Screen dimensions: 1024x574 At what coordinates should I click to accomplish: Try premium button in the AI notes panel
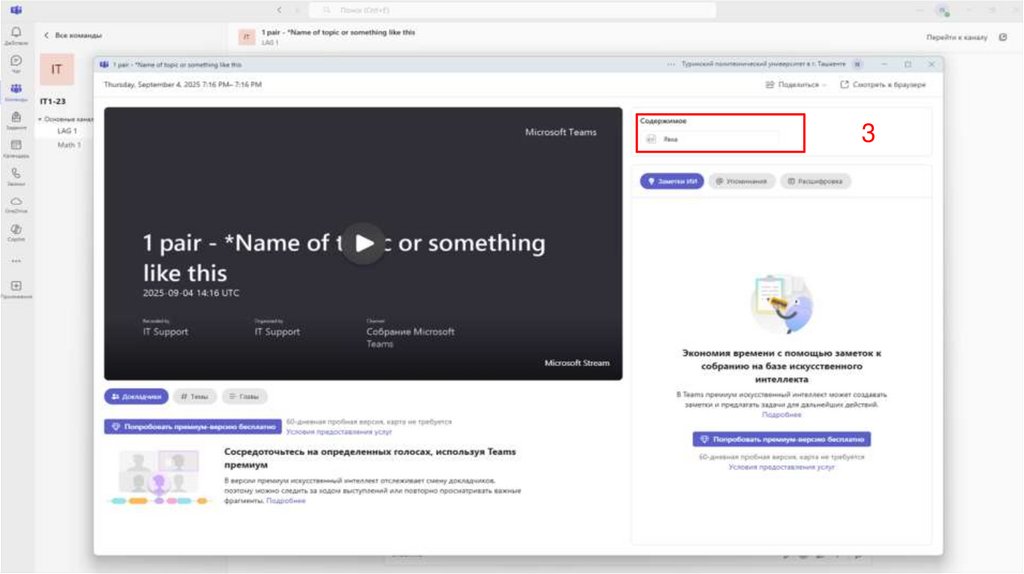782,439
